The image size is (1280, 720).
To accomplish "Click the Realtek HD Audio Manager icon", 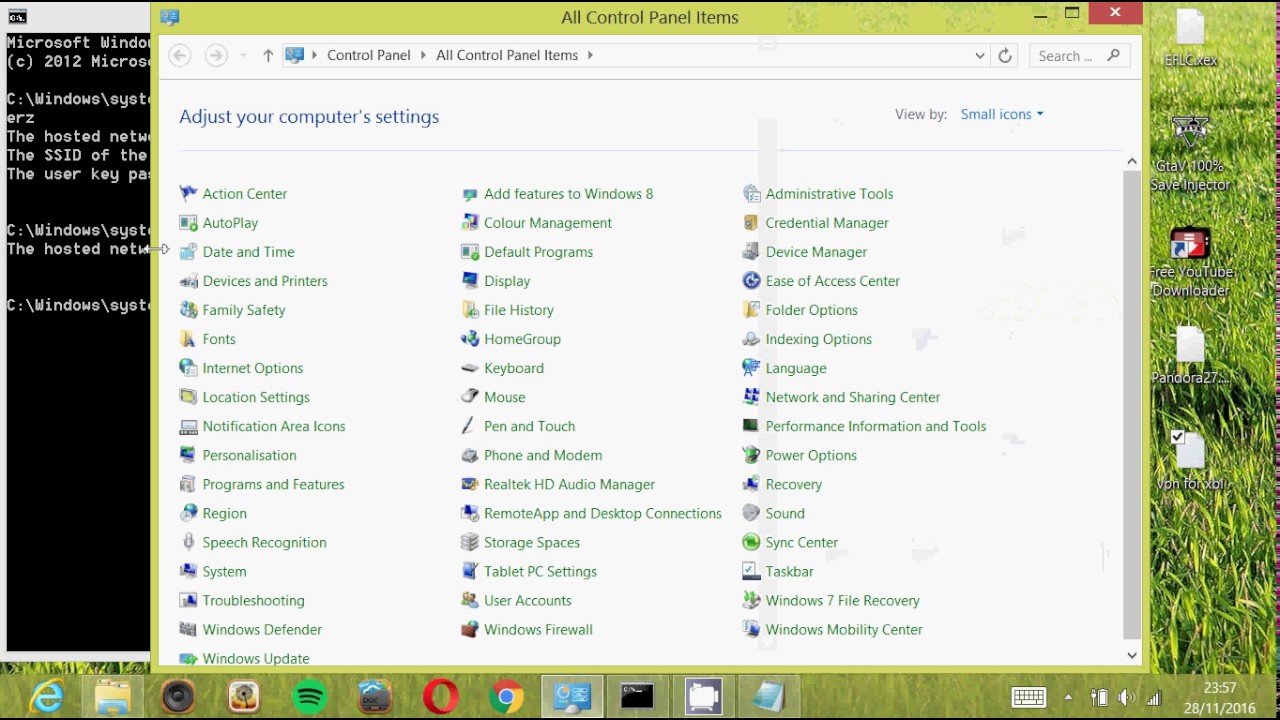I will pyautogui.click(x=470, y=484).
